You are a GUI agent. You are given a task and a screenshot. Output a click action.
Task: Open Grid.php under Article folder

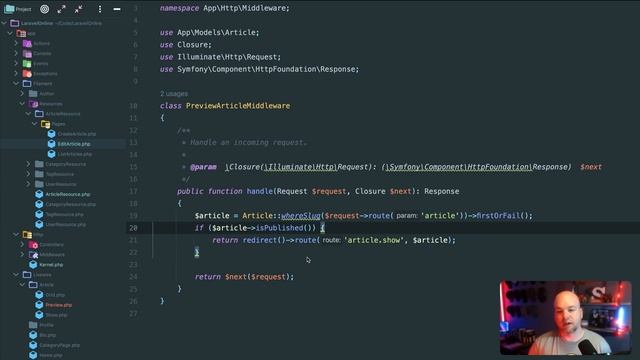pyautogui.click(x=55, y=295)
